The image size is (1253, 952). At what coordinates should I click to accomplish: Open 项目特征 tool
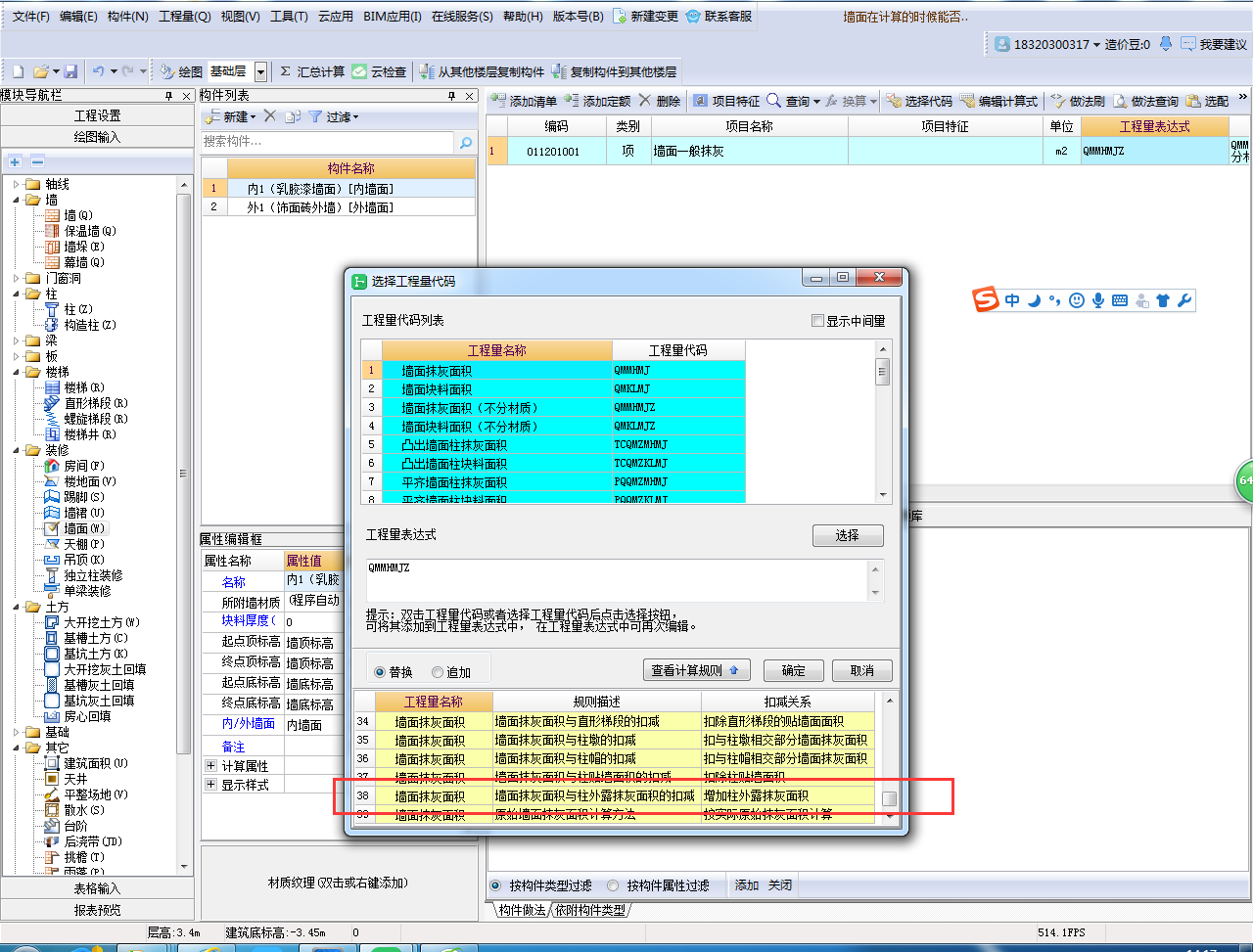(x=726, y=101)
